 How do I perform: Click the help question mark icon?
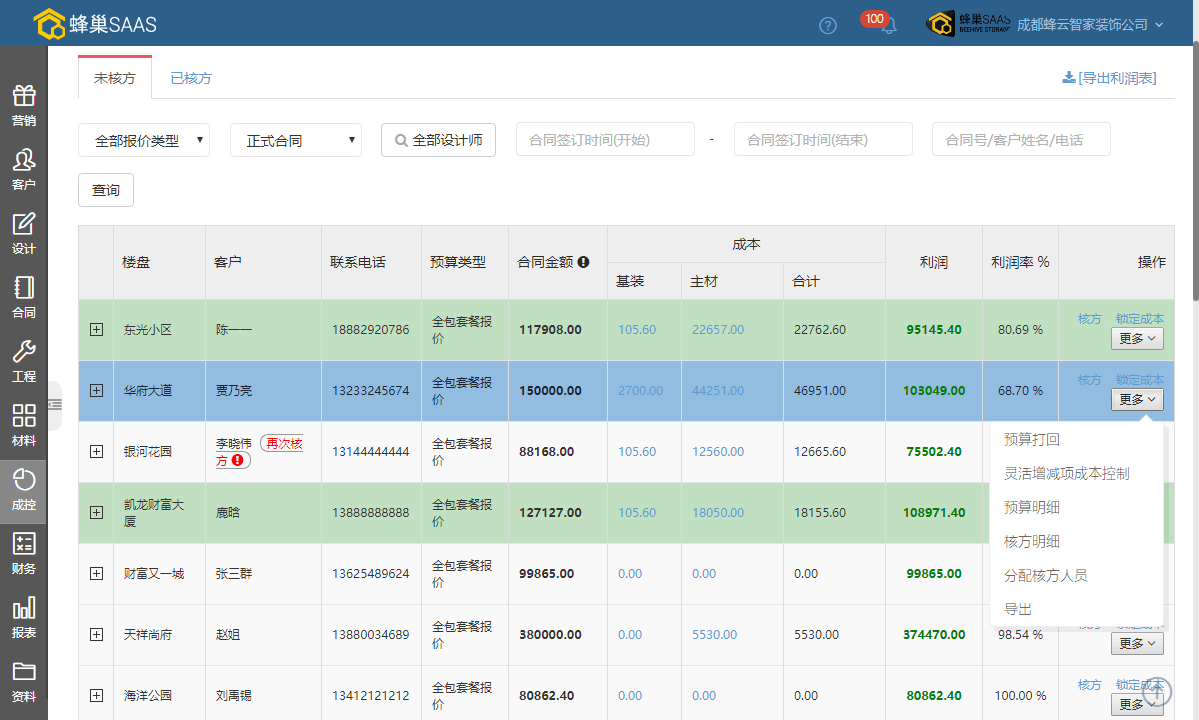coord(827,26)
